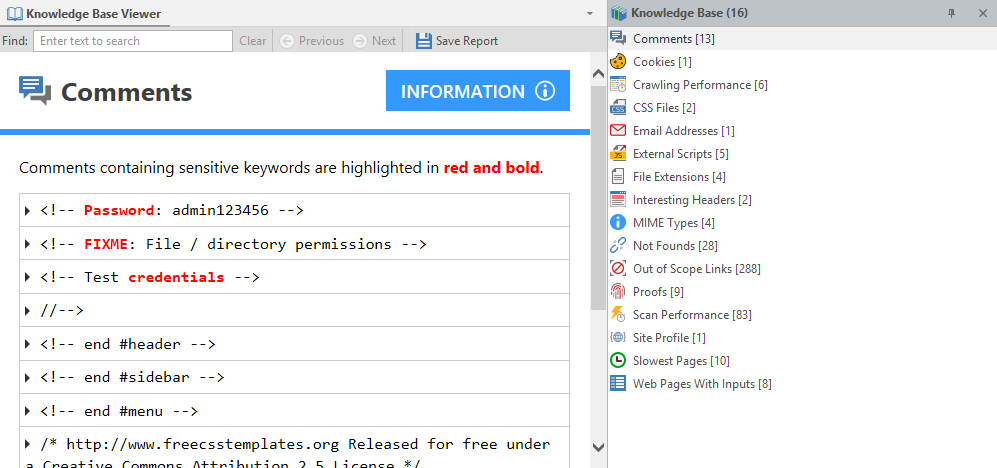The height and width of the screenshot is (468, 997).
Task: Select the File Extensions document icon
Action: click(618, 176)
